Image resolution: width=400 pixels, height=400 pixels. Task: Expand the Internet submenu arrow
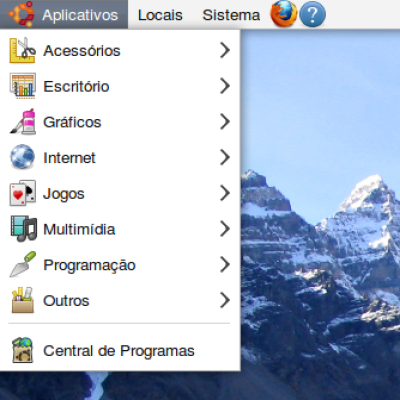point(225,157)
